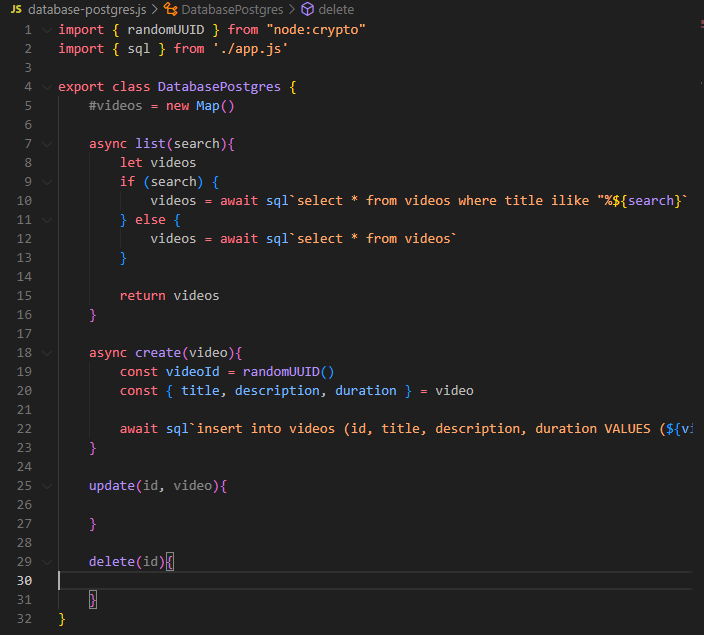The image size is (704, 635).
Task: Click the "node:crypto" string
Action: (316, 30)
